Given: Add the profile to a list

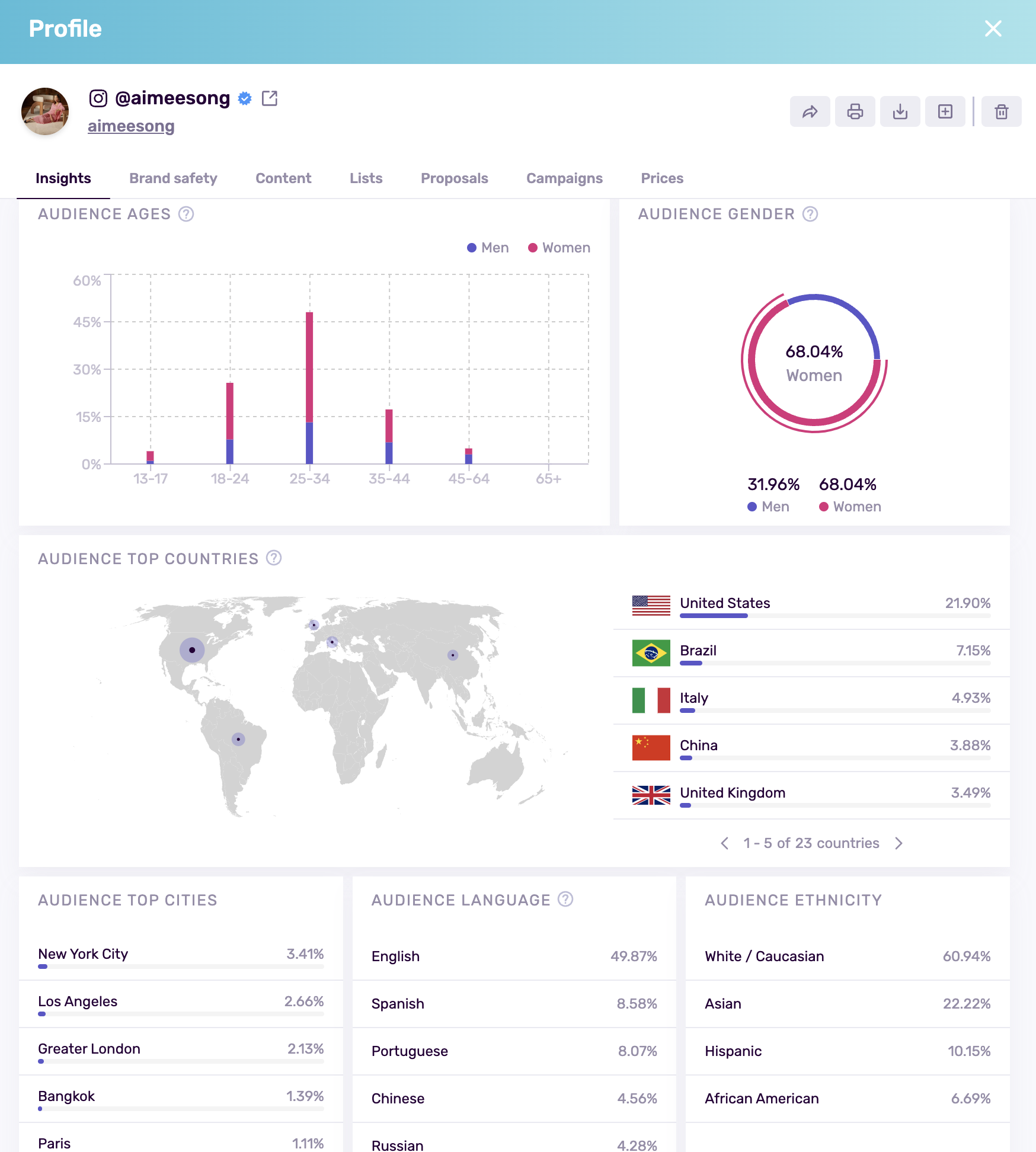Looking at the screenshot, I should [x=945, y=111].
